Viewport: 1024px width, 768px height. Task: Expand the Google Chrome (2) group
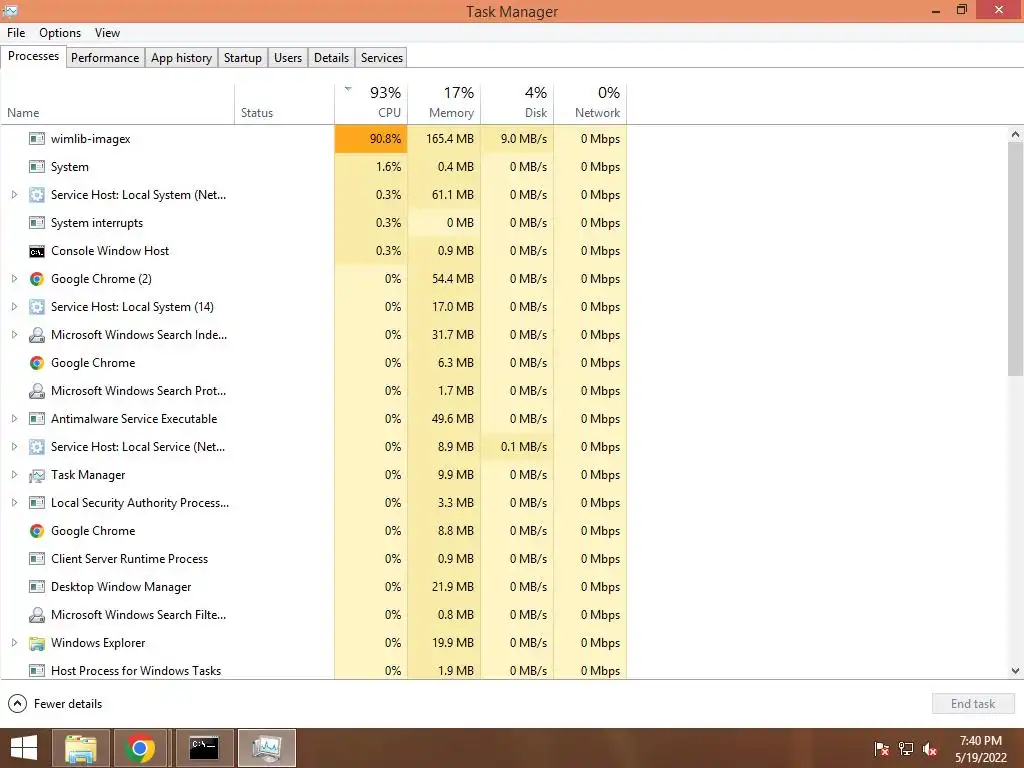(x=14, y=279)
